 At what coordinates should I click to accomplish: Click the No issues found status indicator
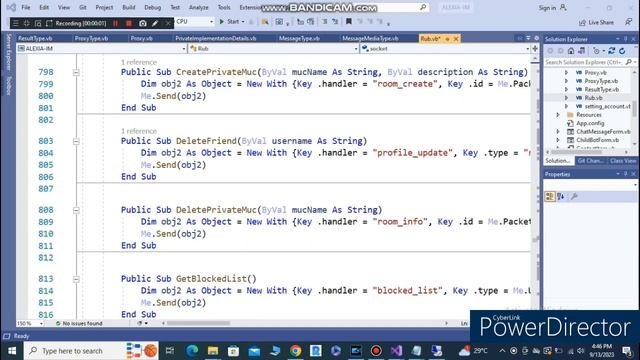click(79, 323)
